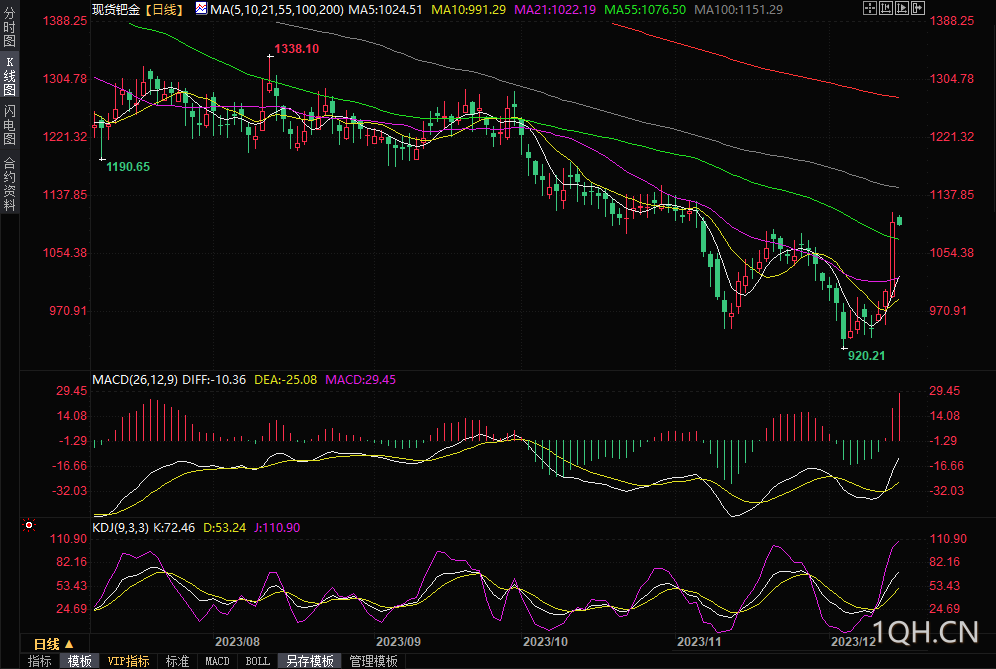Image resolution: width=996 pixels, height=669 pixels.
Task: Expand the 日线 period selector arrow
Action: (x=69, y=643)
